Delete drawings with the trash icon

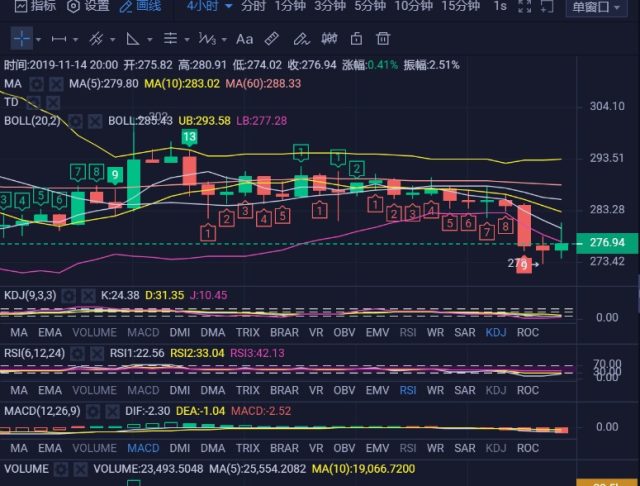click(x=383, y=39)
